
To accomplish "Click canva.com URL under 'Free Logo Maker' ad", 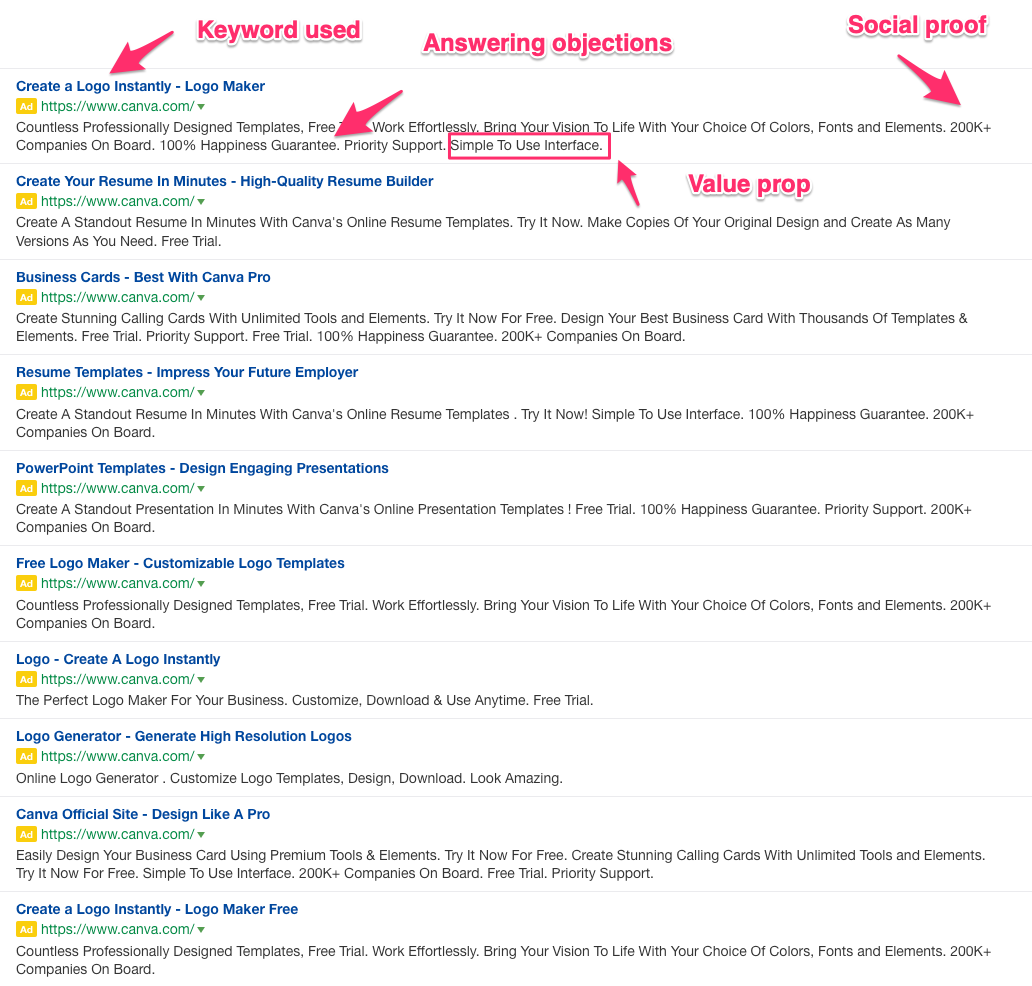I will point(118,583).
